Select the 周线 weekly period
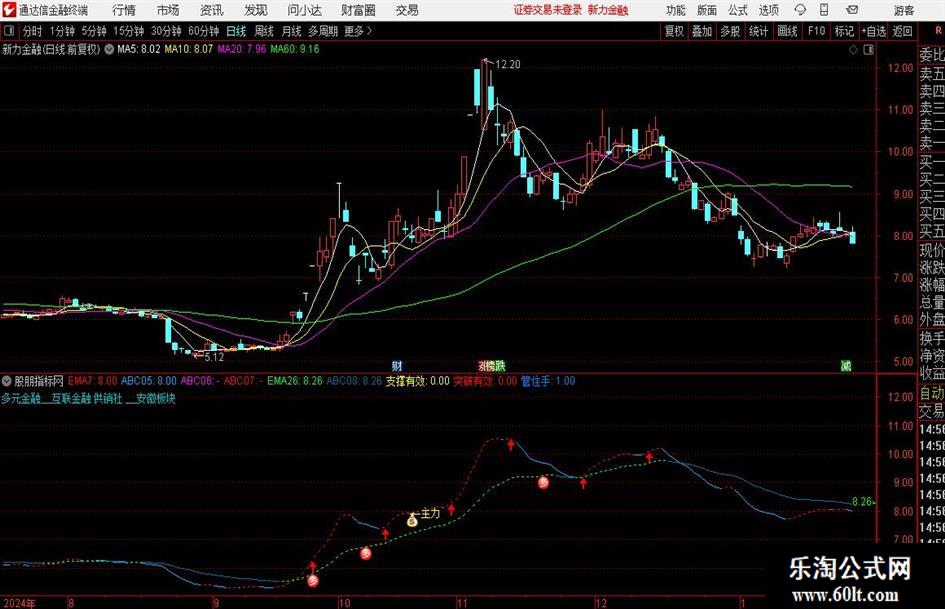 263,31
